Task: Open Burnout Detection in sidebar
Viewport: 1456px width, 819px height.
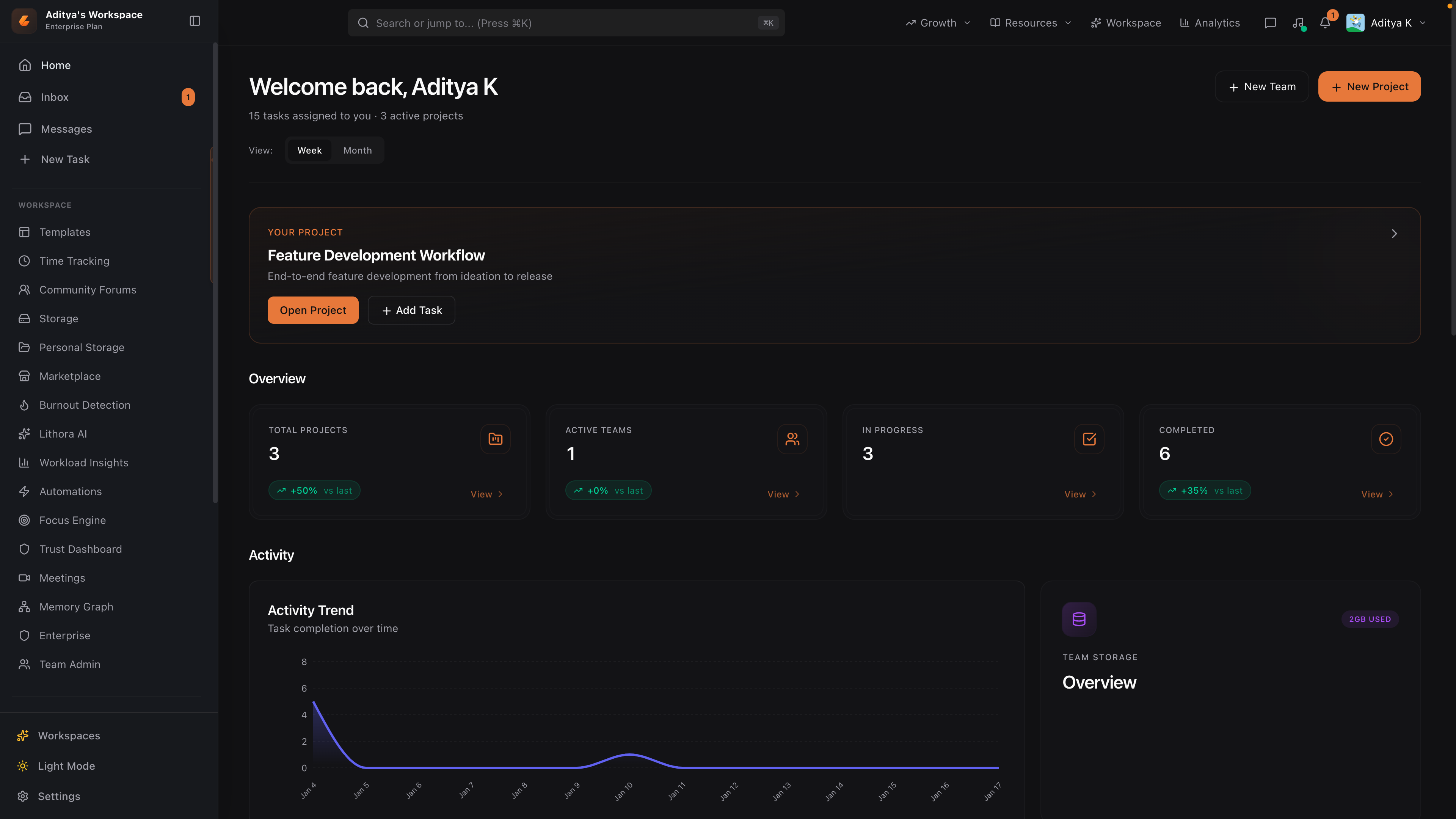Action: point(85,405)
